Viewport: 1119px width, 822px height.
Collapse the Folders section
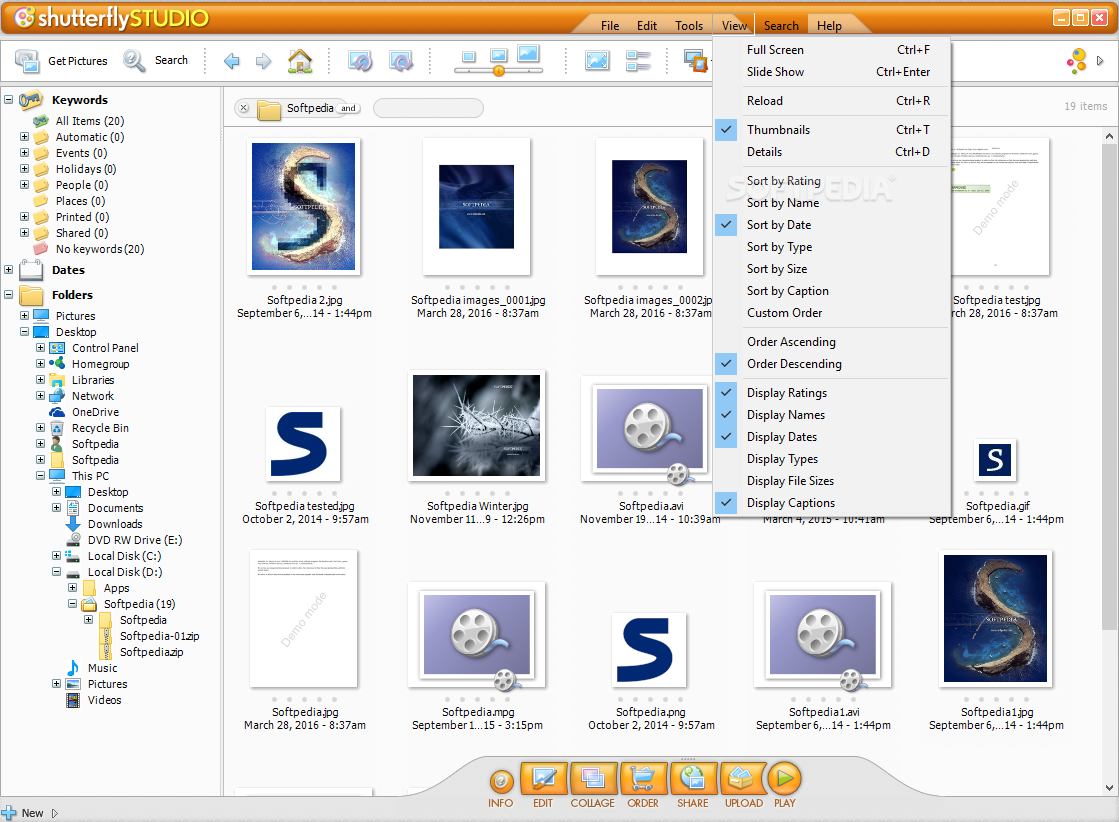9,295
